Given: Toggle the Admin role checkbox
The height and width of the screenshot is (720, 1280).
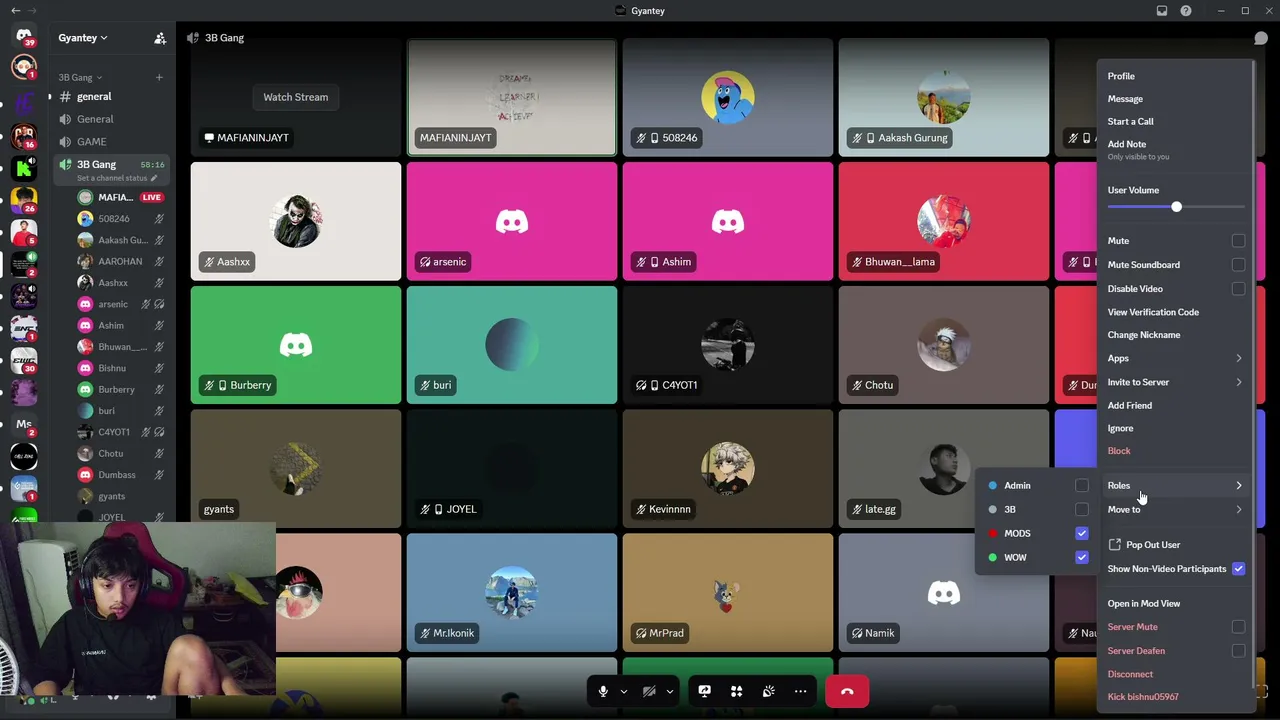Looking at the screenshot, I should 1081,485.
